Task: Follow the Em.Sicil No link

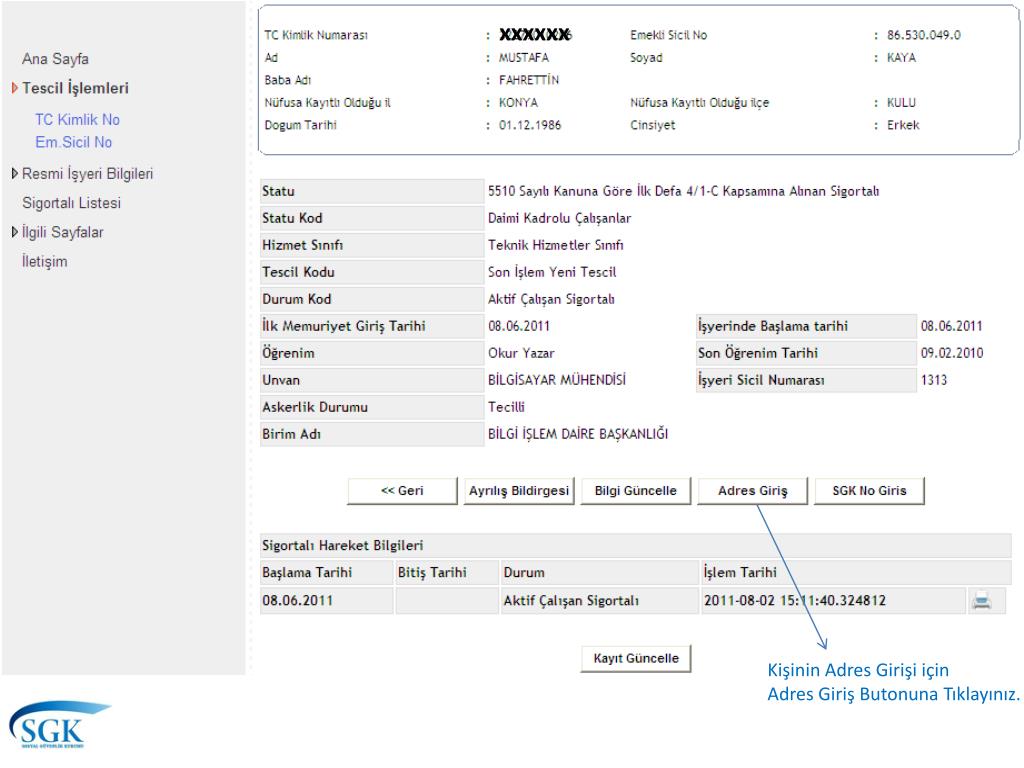Action: [x=73, y=142]
